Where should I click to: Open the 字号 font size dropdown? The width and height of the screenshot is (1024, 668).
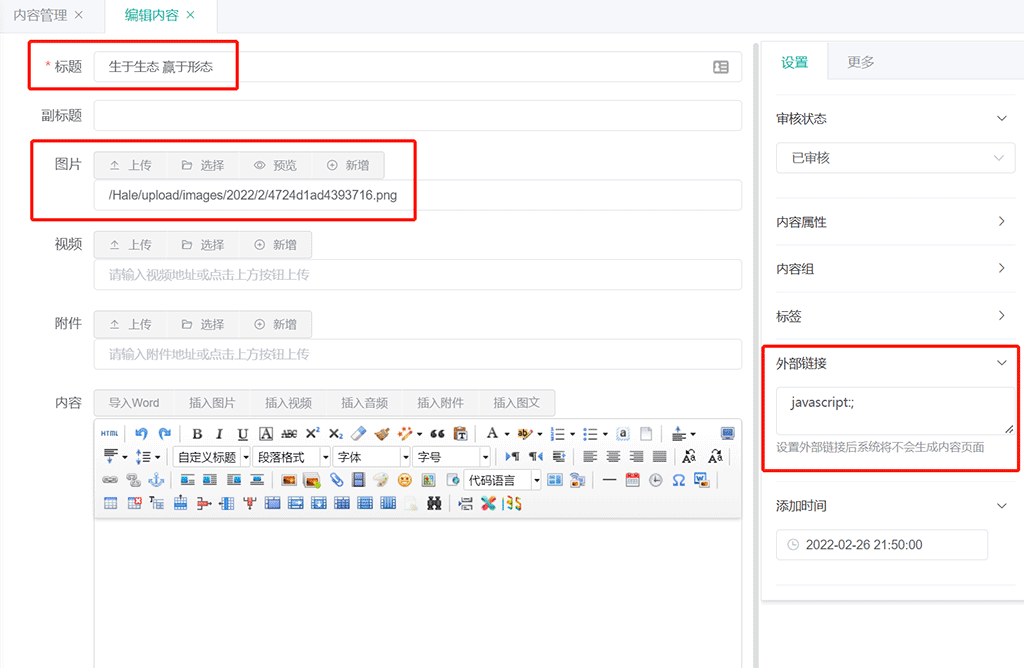click(451, 457)
